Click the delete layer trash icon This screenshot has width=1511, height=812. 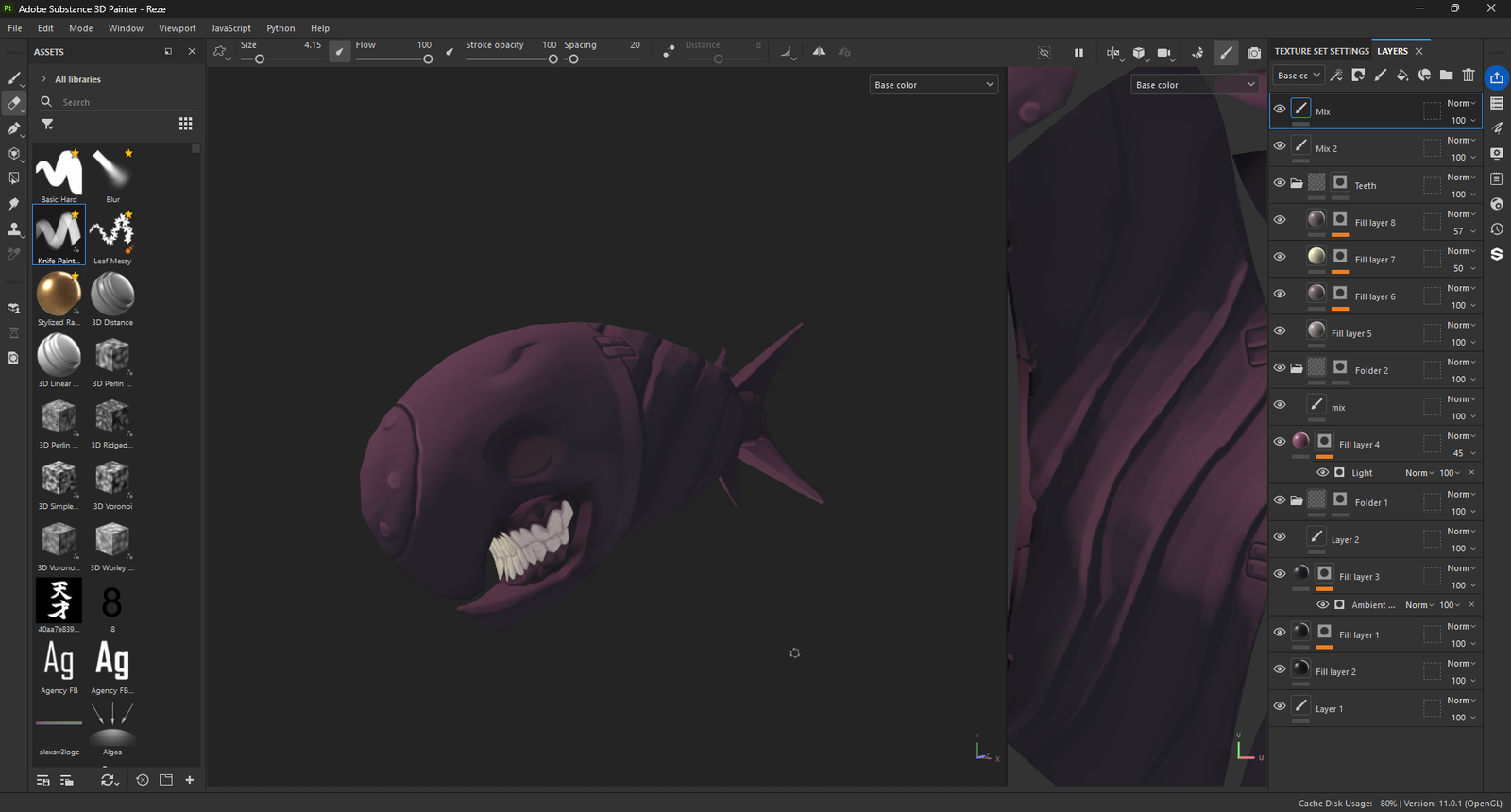point(1469,76)
